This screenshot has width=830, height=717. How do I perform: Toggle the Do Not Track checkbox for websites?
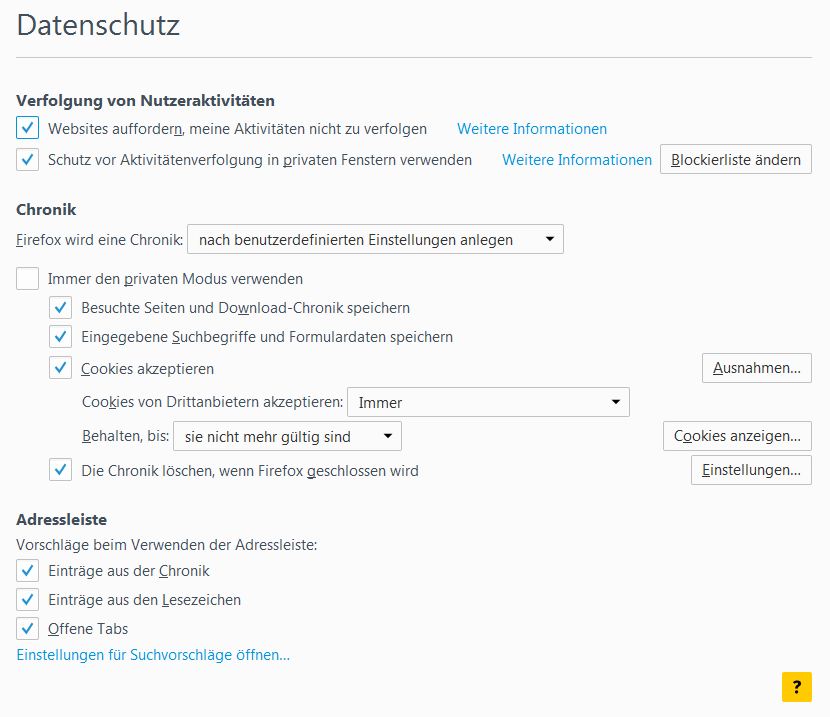coord(28,129)
